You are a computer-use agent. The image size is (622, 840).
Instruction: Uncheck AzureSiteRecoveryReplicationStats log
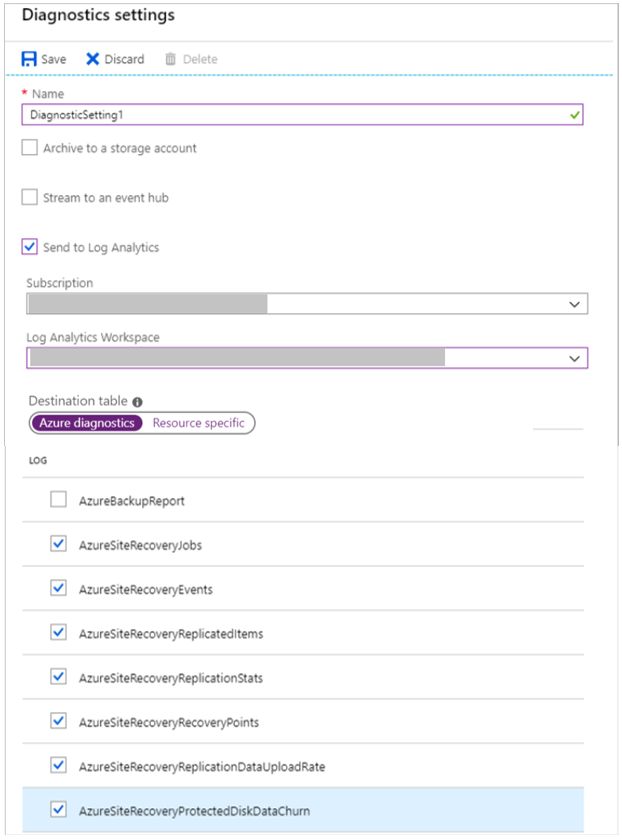pos(58,677)
